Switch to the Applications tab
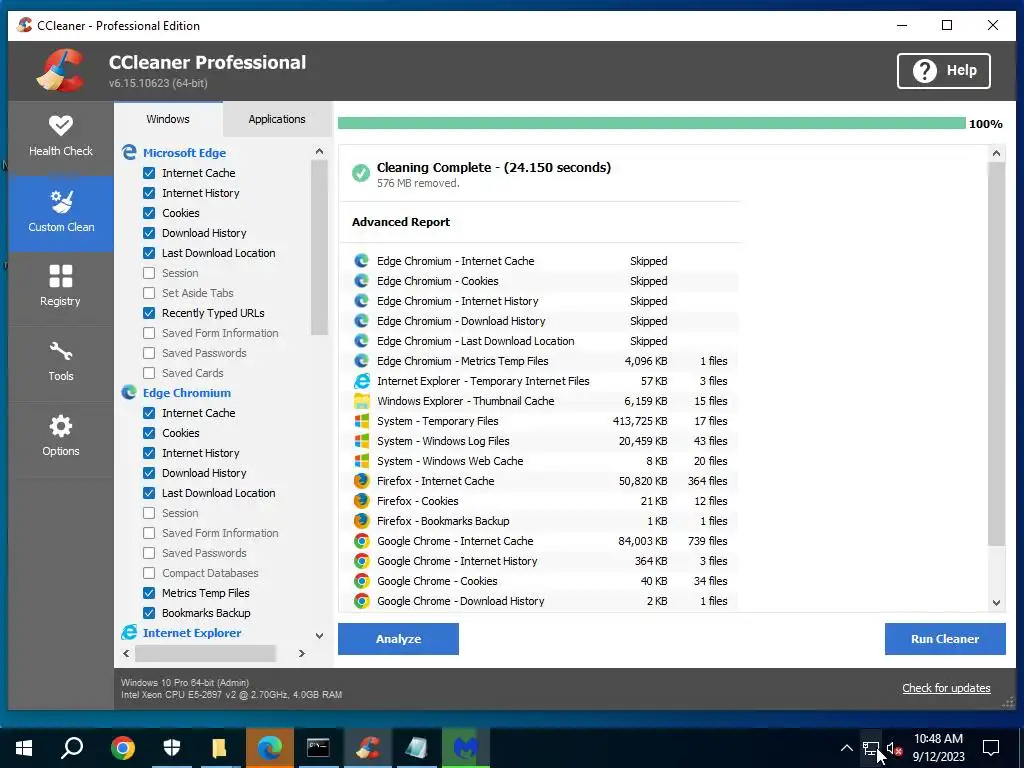 pyautogui.click(x=277, y=119)
